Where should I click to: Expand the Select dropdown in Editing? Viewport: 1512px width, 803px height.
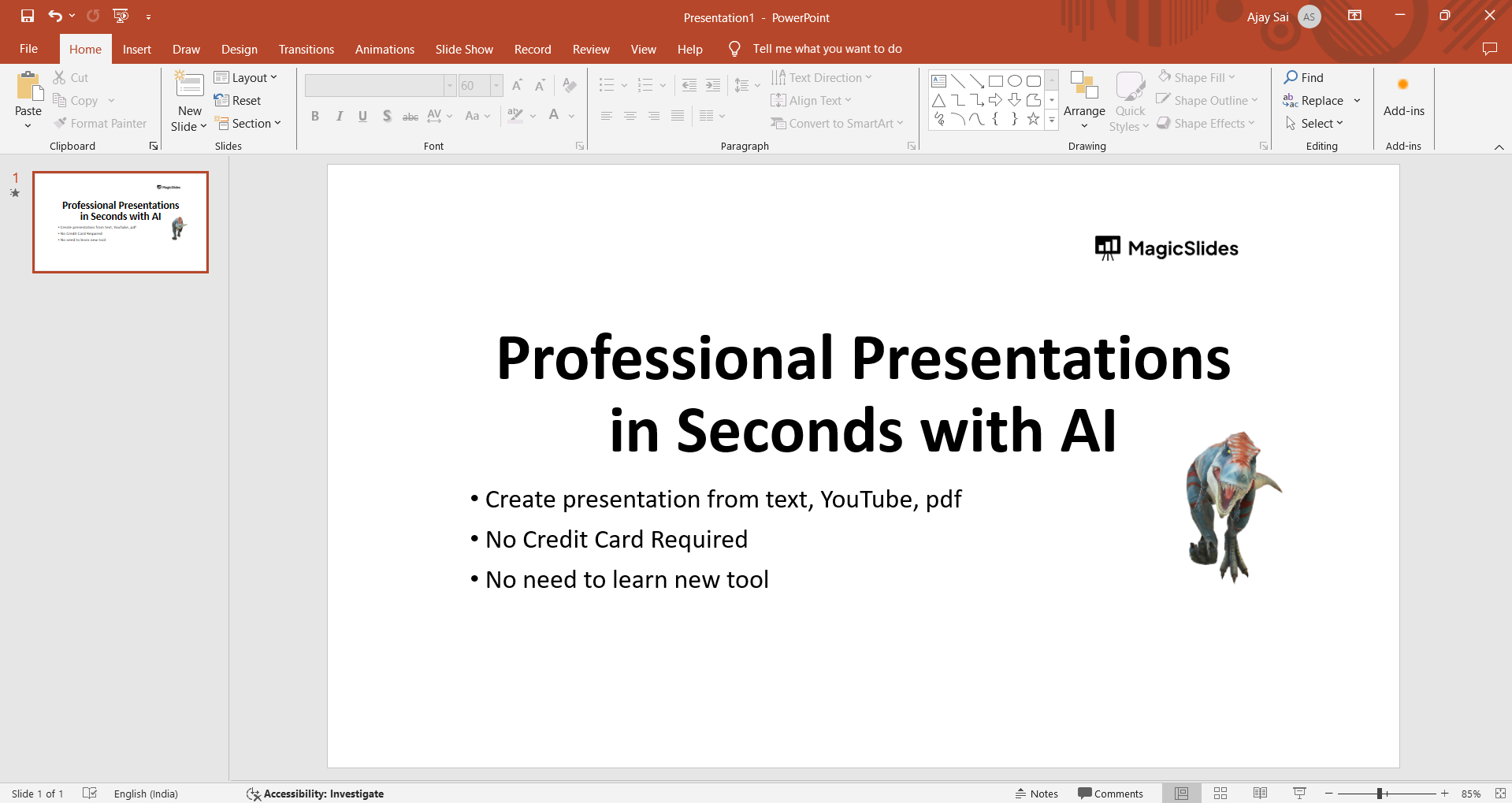[x=1315, y=123]
